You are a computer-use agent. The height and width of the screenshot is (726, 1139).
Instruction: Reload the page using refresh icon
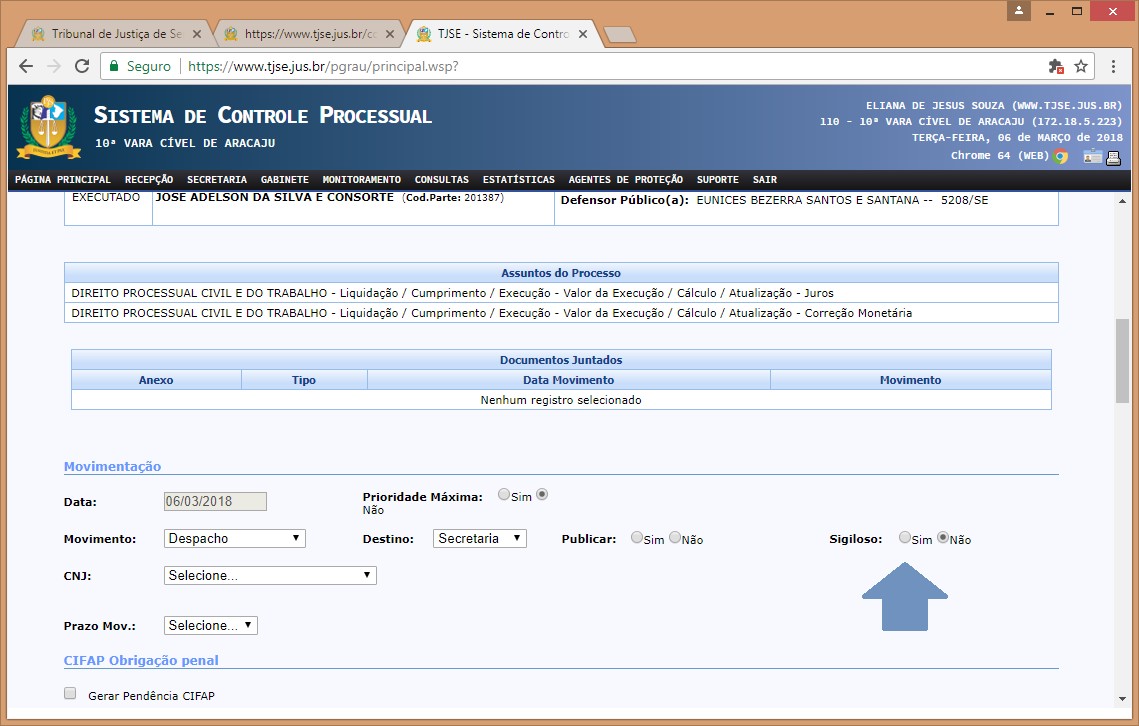(81, 66)
